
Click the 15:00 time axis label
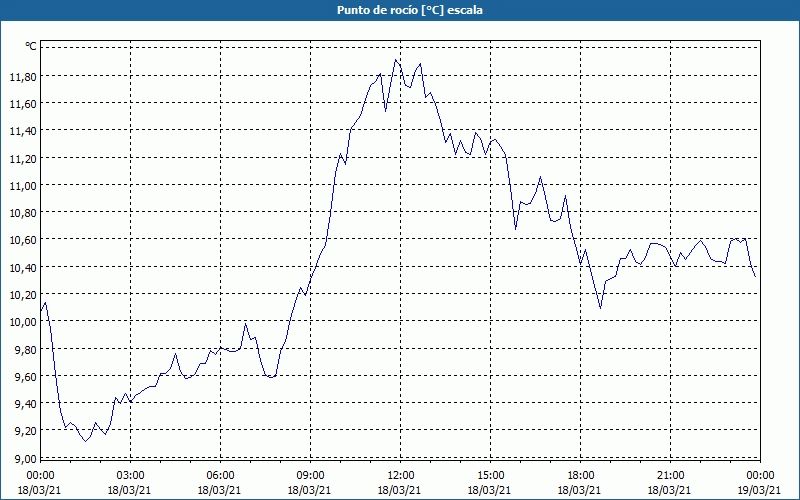[490, 476]
